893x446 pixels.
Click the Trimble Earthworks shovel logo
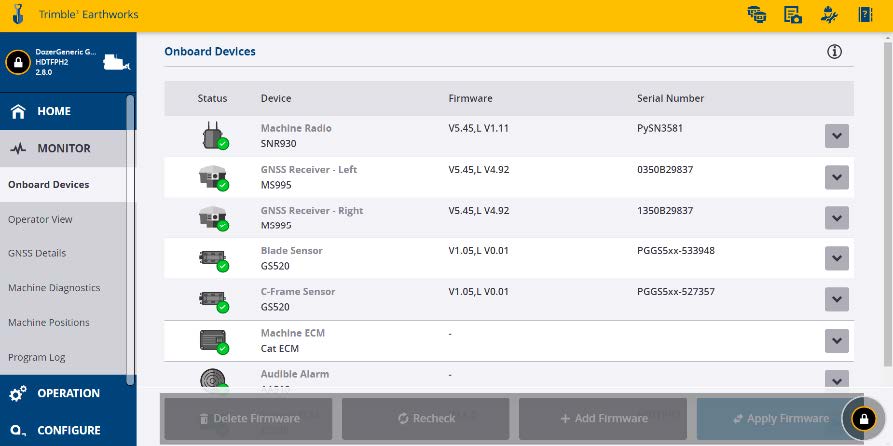pos(18,15)
